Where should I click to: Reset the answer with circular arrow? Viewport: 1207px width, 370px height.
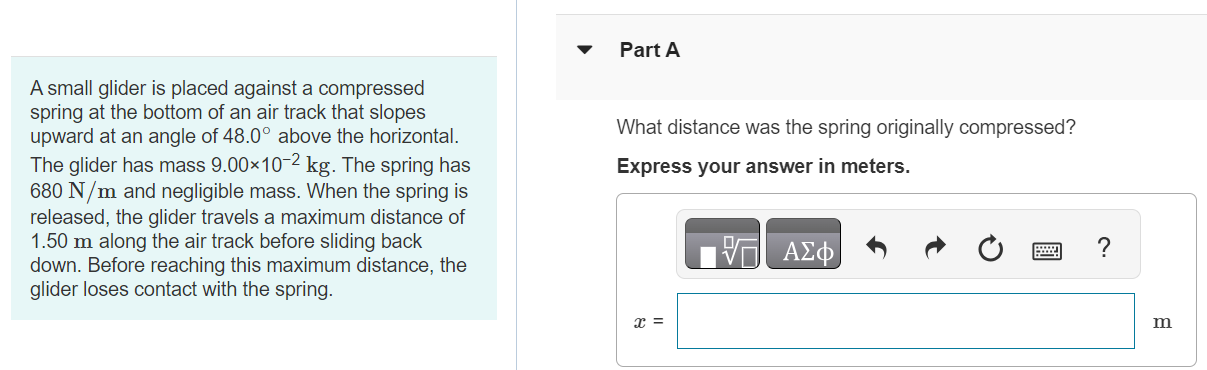(989, 246)
